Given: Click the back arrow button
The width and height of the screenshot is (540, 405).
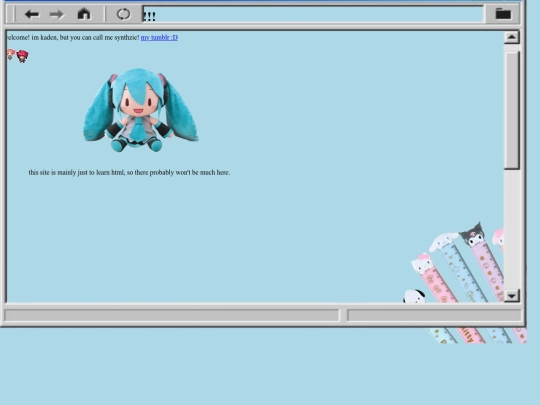Looking at the screenshot, I should [x=32, y=14].
